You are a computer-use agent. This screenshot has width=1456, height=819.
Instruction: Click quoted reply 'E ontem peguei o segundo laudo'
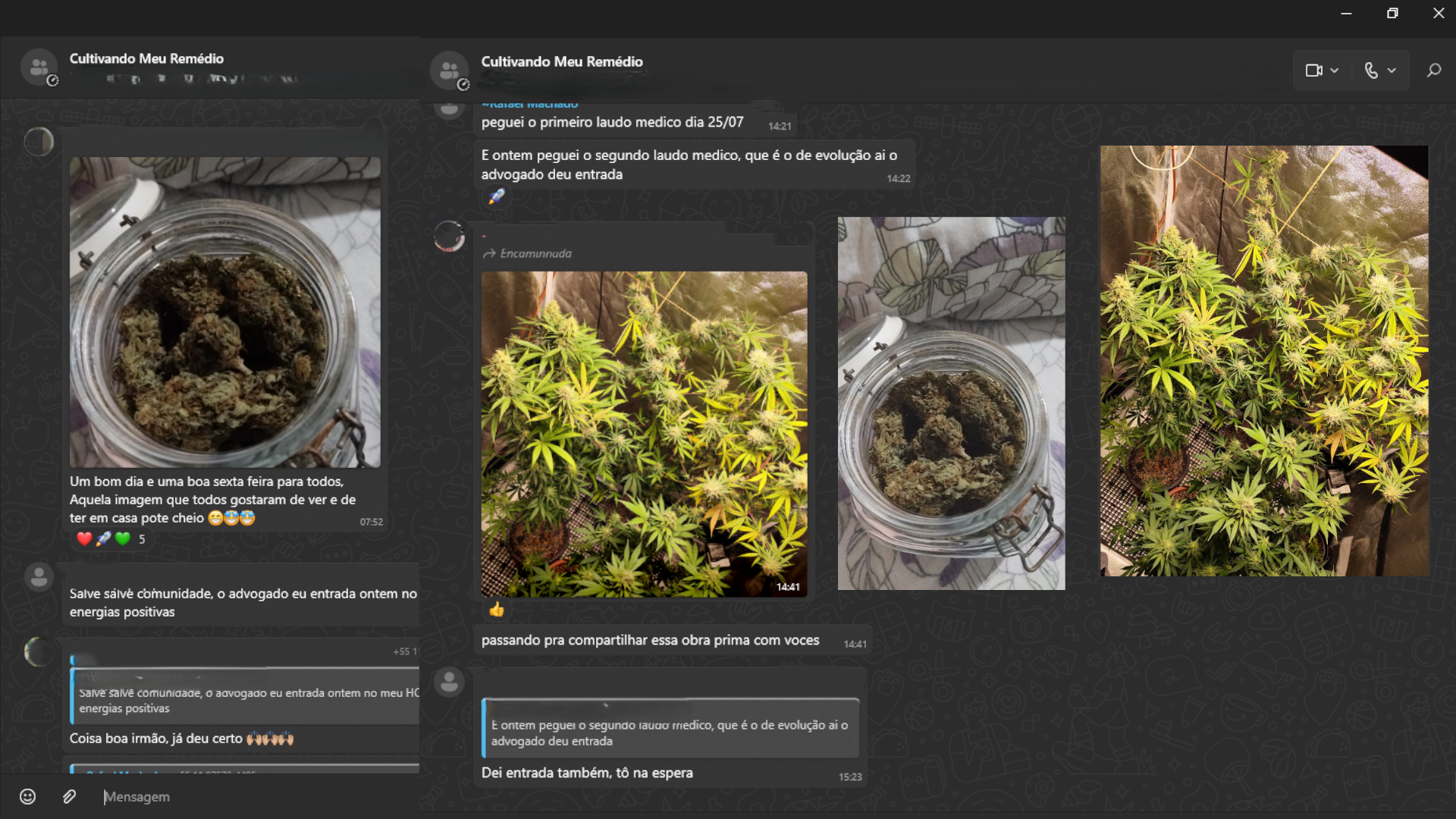(670, 730)
